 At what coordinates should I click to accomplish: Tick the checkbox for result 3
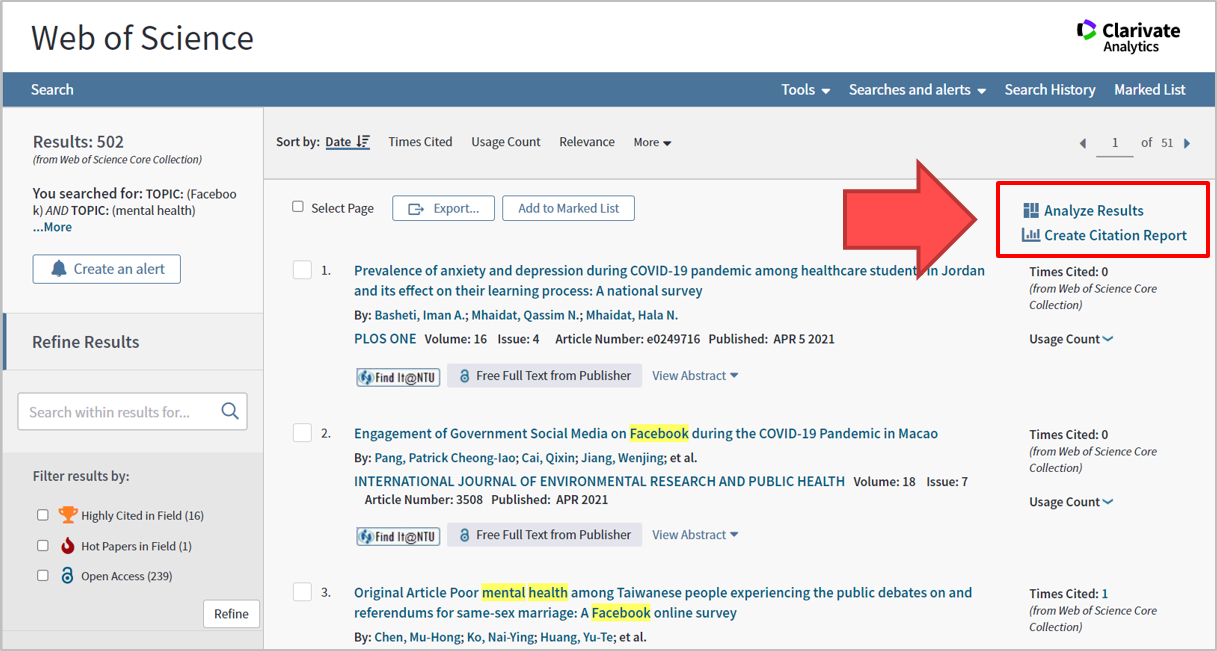click(302, 592)
